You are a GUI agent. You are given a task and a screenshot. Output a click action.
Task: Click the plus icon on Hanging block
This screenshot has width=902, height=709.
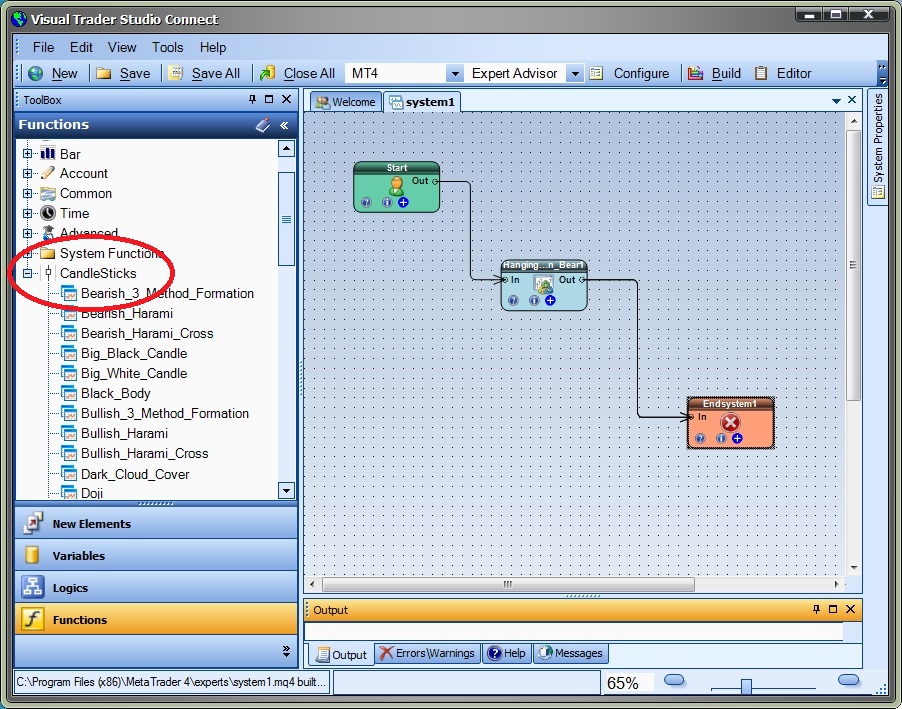pyautogui.click(x=550, y=300)
